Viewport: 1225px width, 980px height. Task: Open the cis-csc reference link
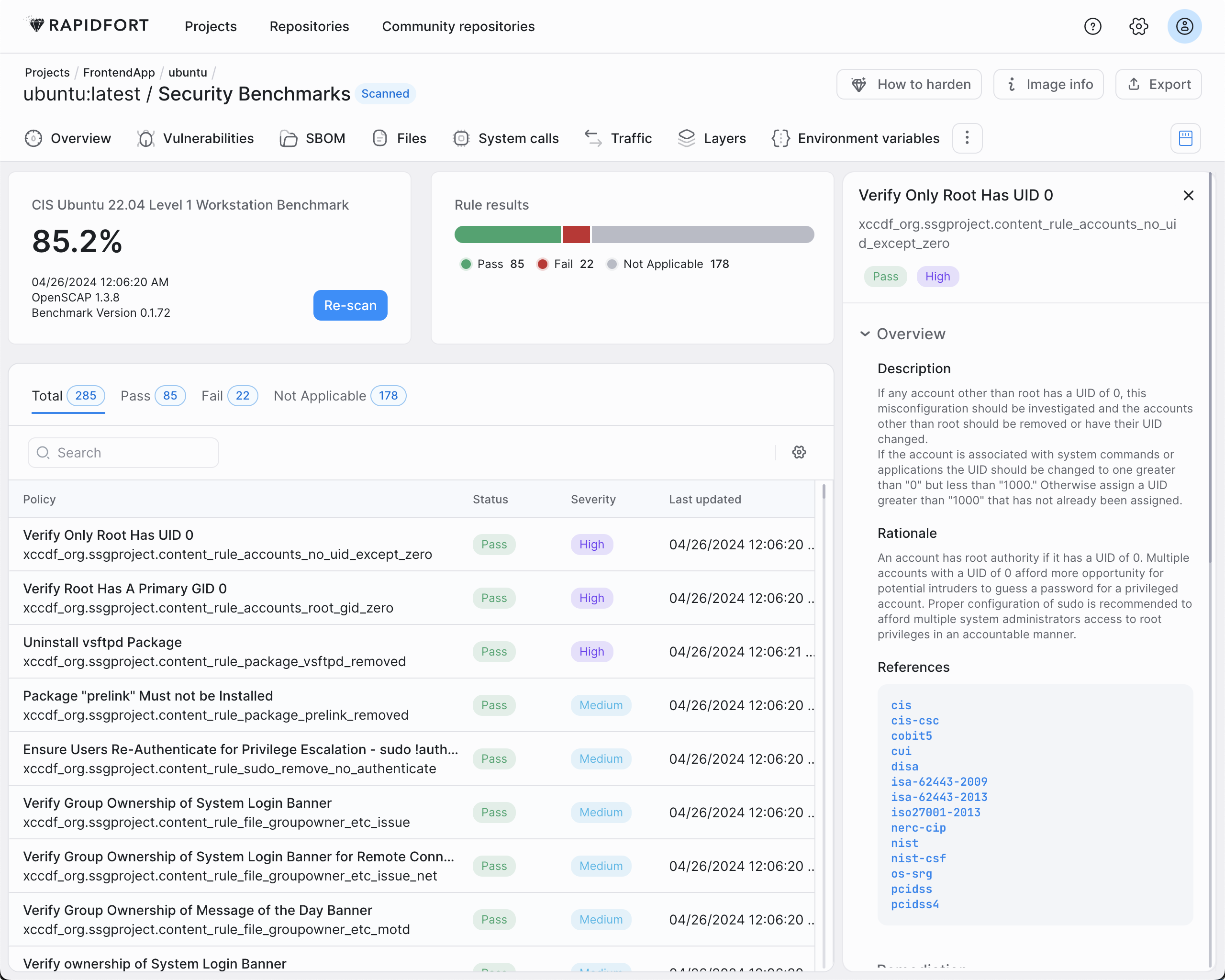915,720
